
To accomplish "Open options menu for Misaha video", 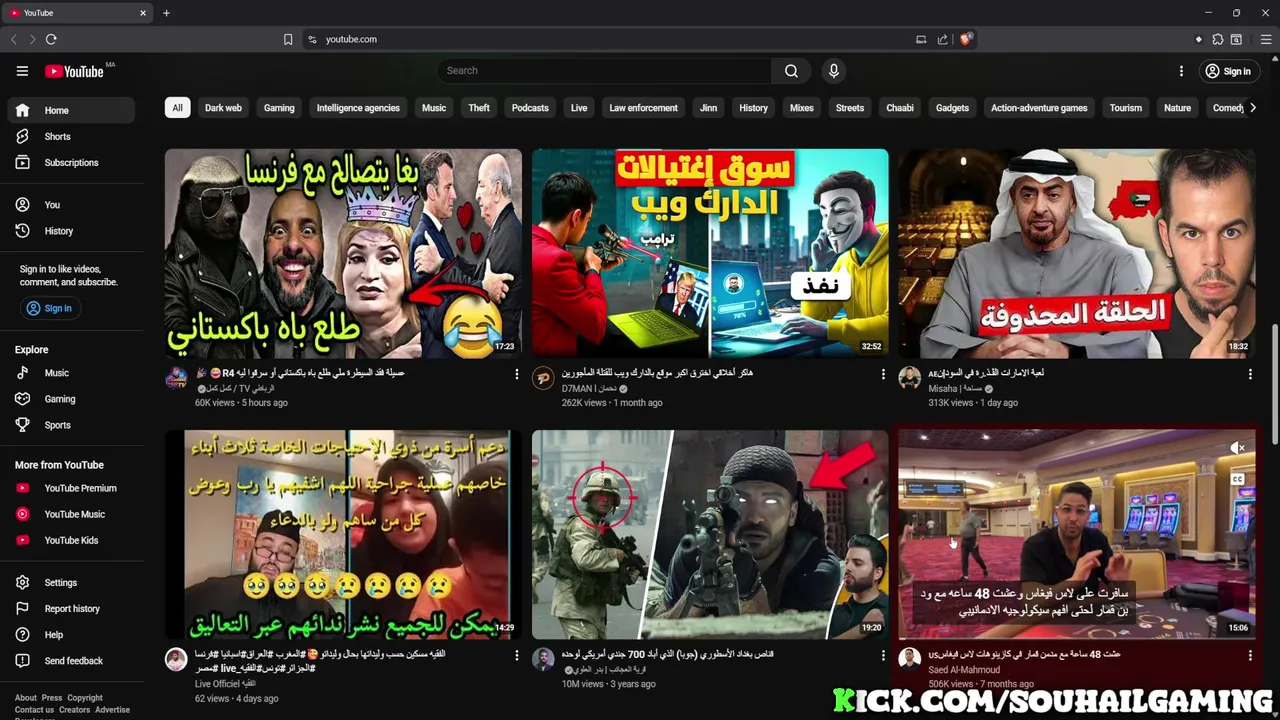I will tap(1250, 374).
